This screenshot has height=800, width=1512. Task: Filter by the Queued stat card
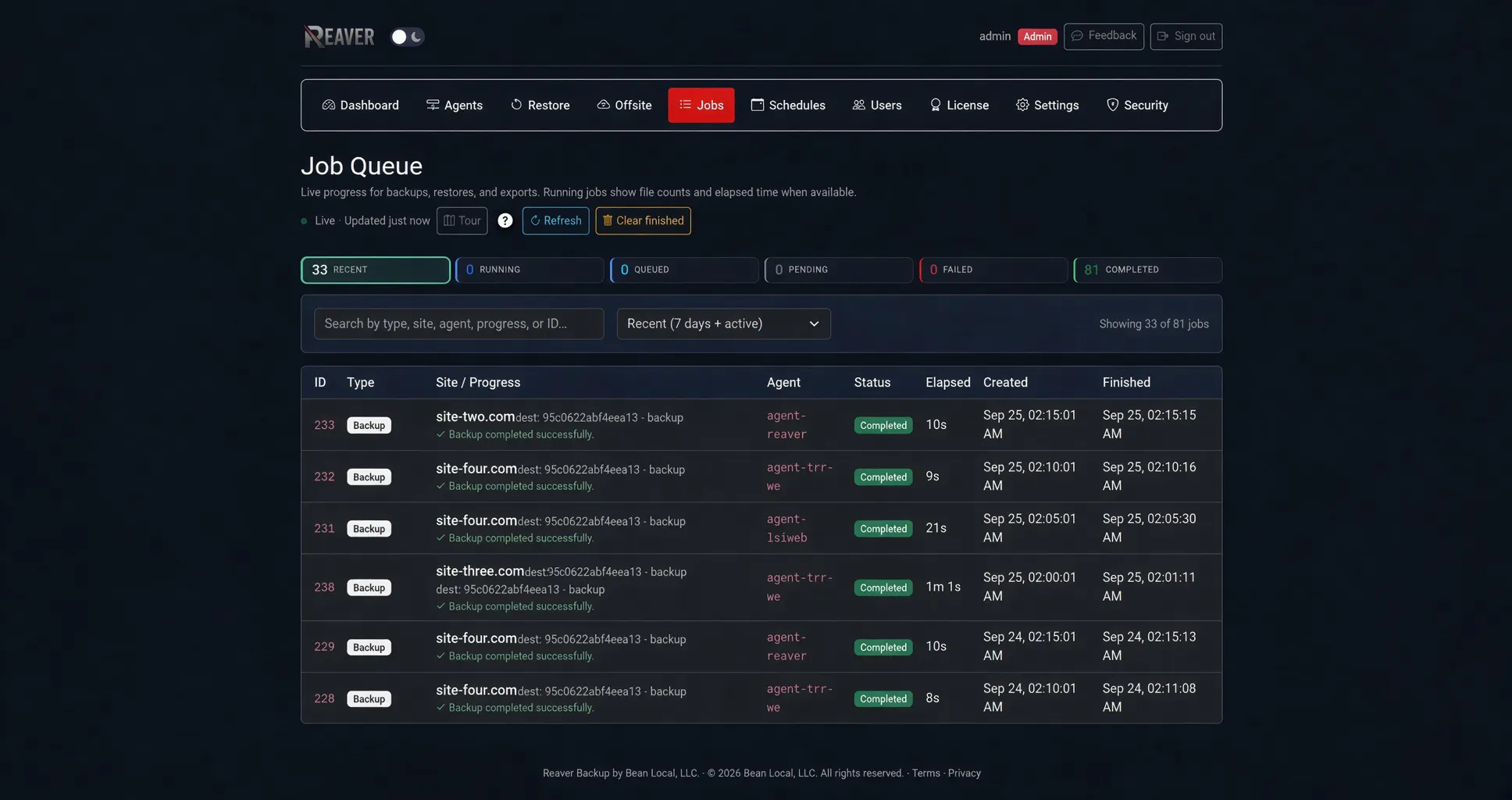[684, 270]
